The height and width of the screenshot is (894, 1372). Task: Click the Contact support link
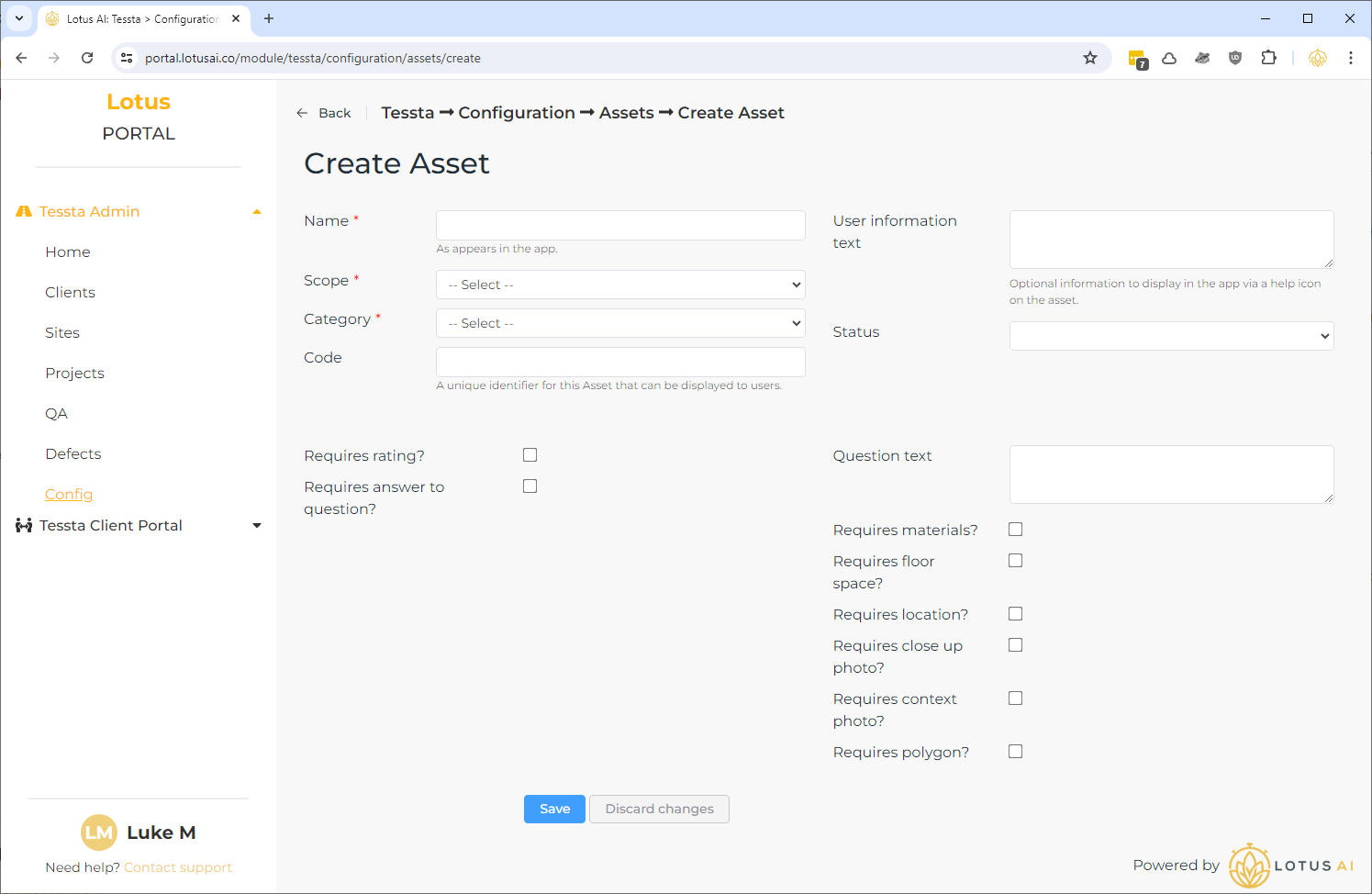pyautogui.click(x=178, y=867)
